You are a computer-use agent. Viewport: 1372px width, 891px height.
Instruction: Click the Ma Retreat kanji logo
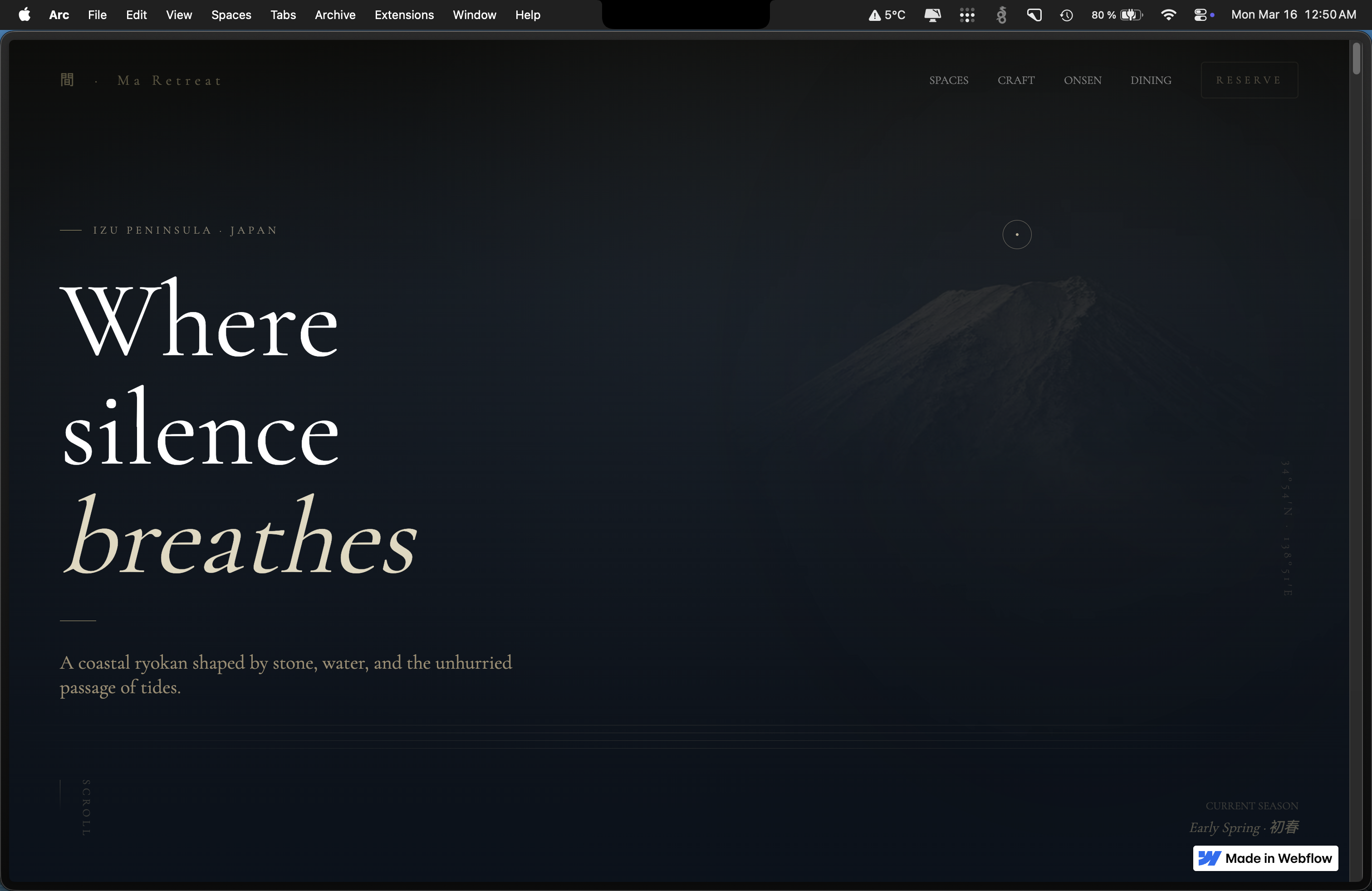(68, 79)
